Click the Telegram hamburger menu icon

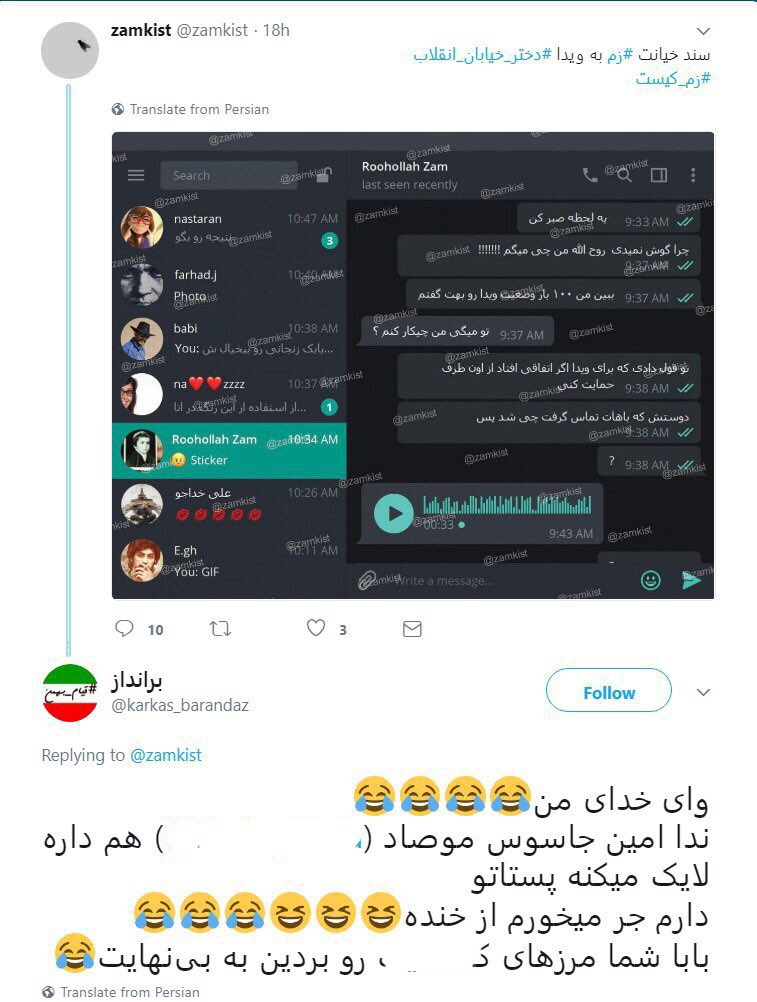[136, 175]
